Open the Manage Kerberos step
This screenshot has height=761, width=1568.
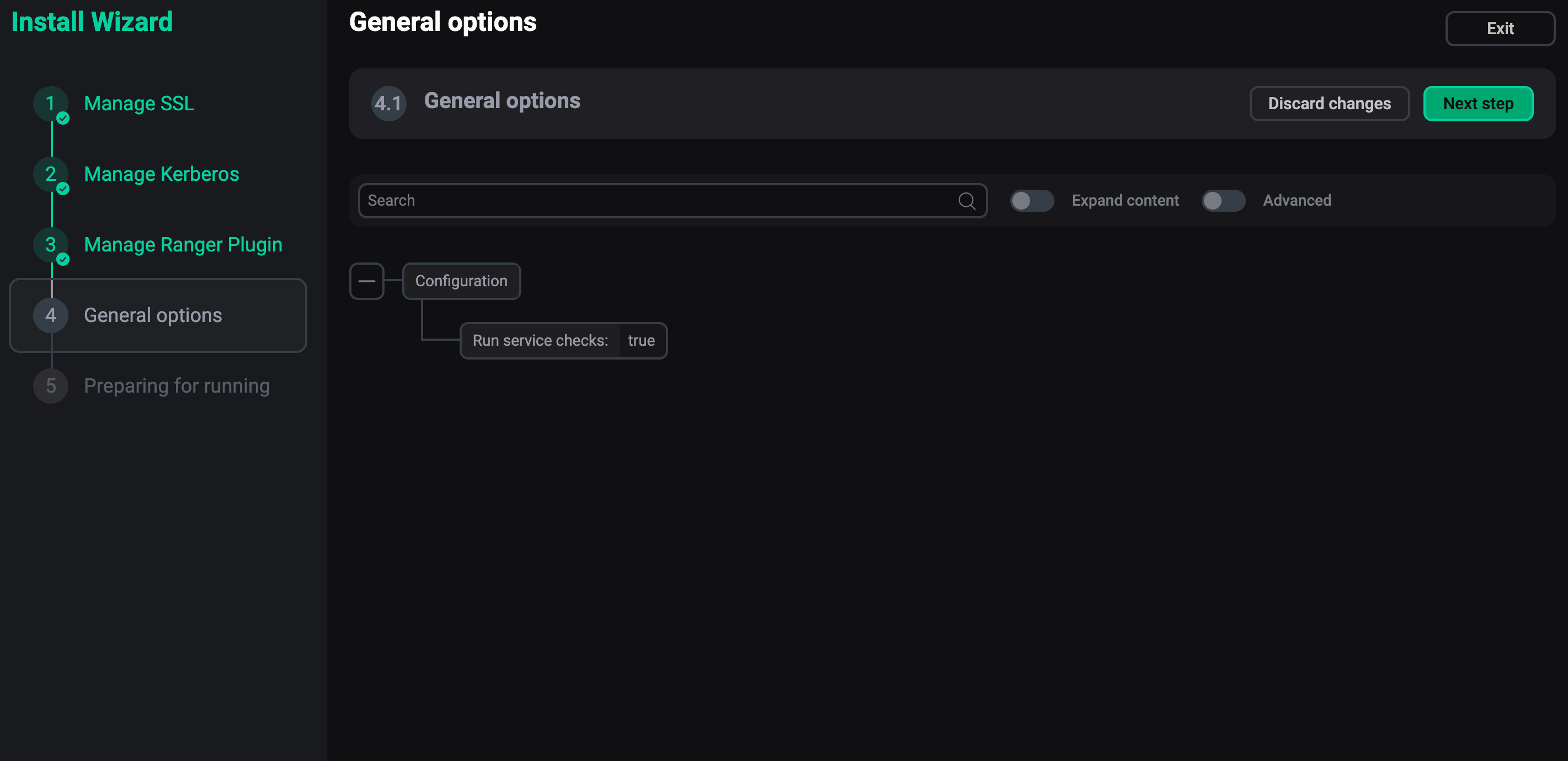click(x=161, y=174)
